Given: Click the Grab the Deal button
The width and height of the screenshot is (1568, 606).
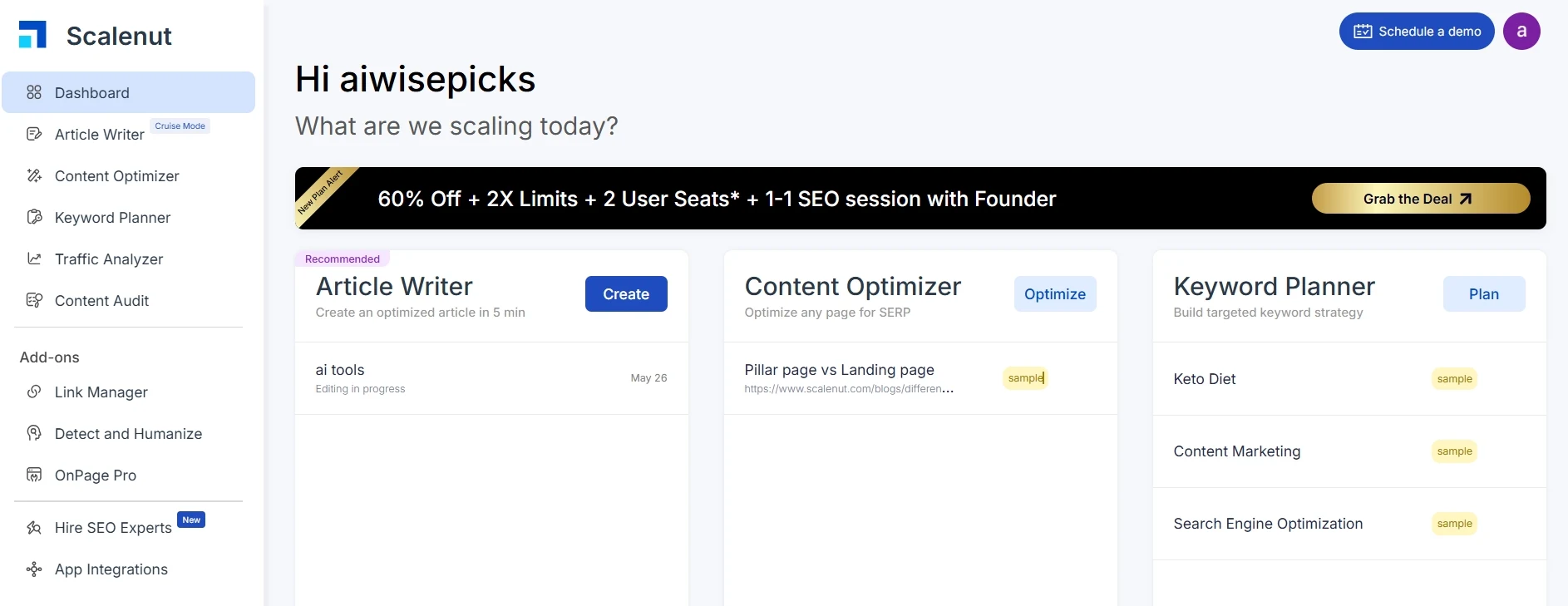Looking at the screenshot, I should (1421, 199).
